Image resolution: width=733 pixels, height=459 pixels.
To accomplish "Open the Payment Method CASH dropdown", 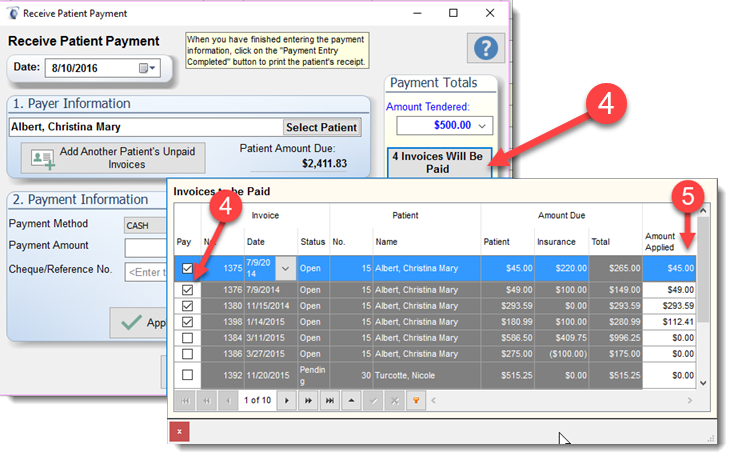I will [x=145, y=225].
